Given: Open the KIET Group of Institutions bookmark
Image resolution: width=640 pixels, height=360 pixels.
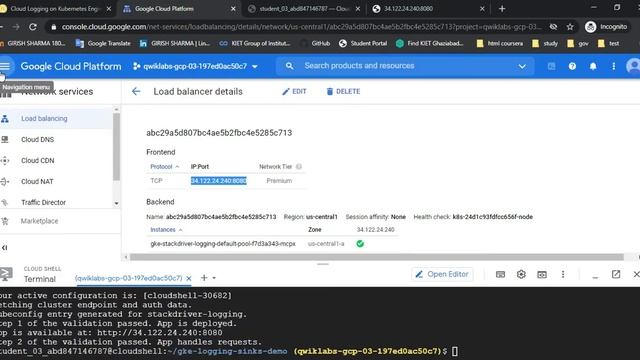Looking at the screenshot, I should (x=255, y=43).
